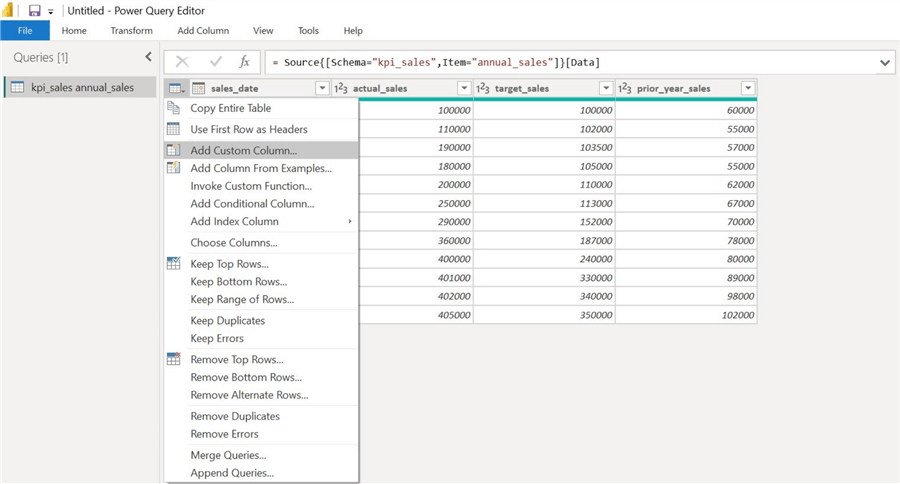Confirm formula with checkmark icon
The image size is (900, 484).
pos(216,62)
